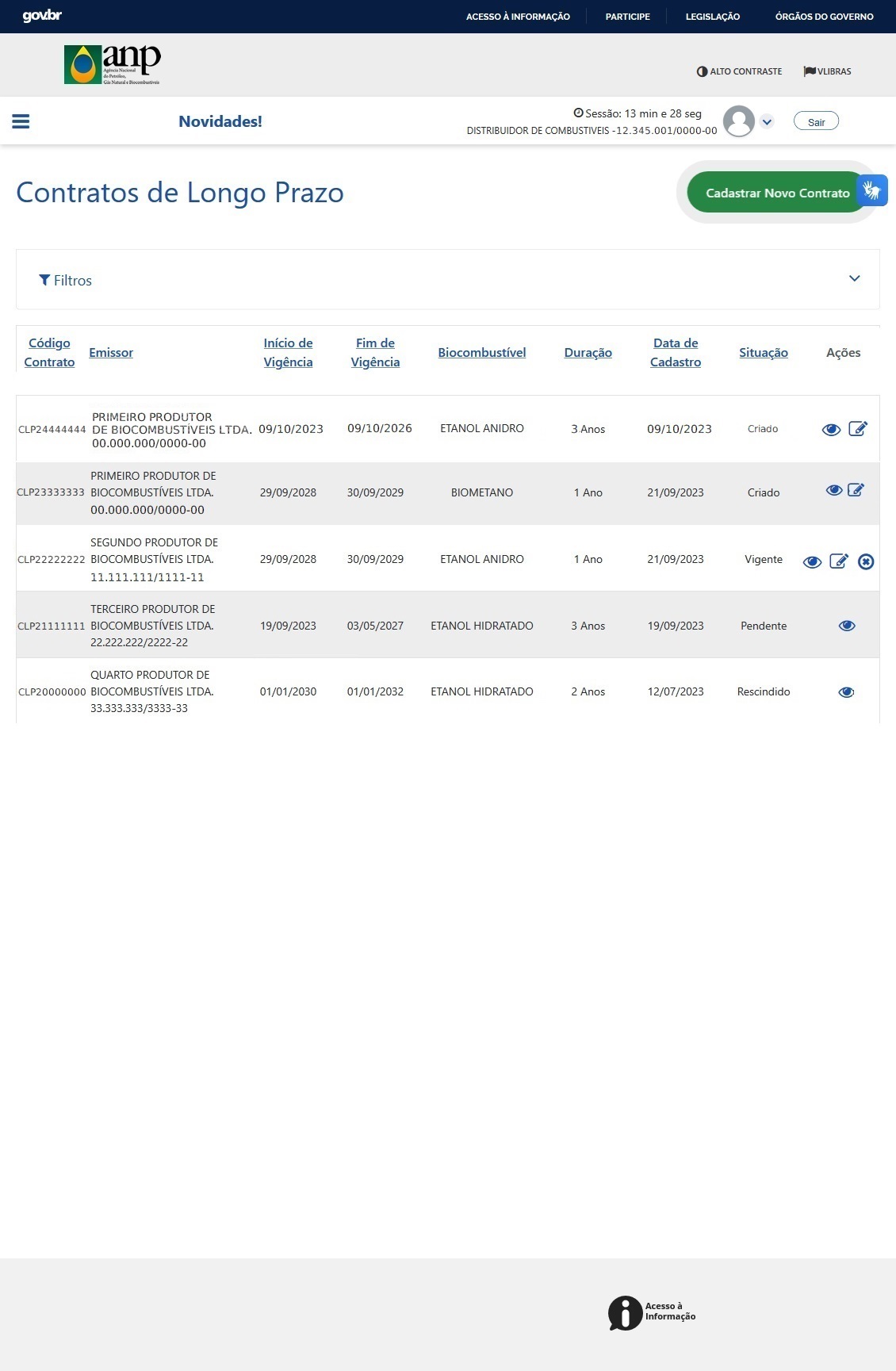Viewport: 896px width, 1371px height.
Task: Open the hamburger main menu
Action: [21, 121]
